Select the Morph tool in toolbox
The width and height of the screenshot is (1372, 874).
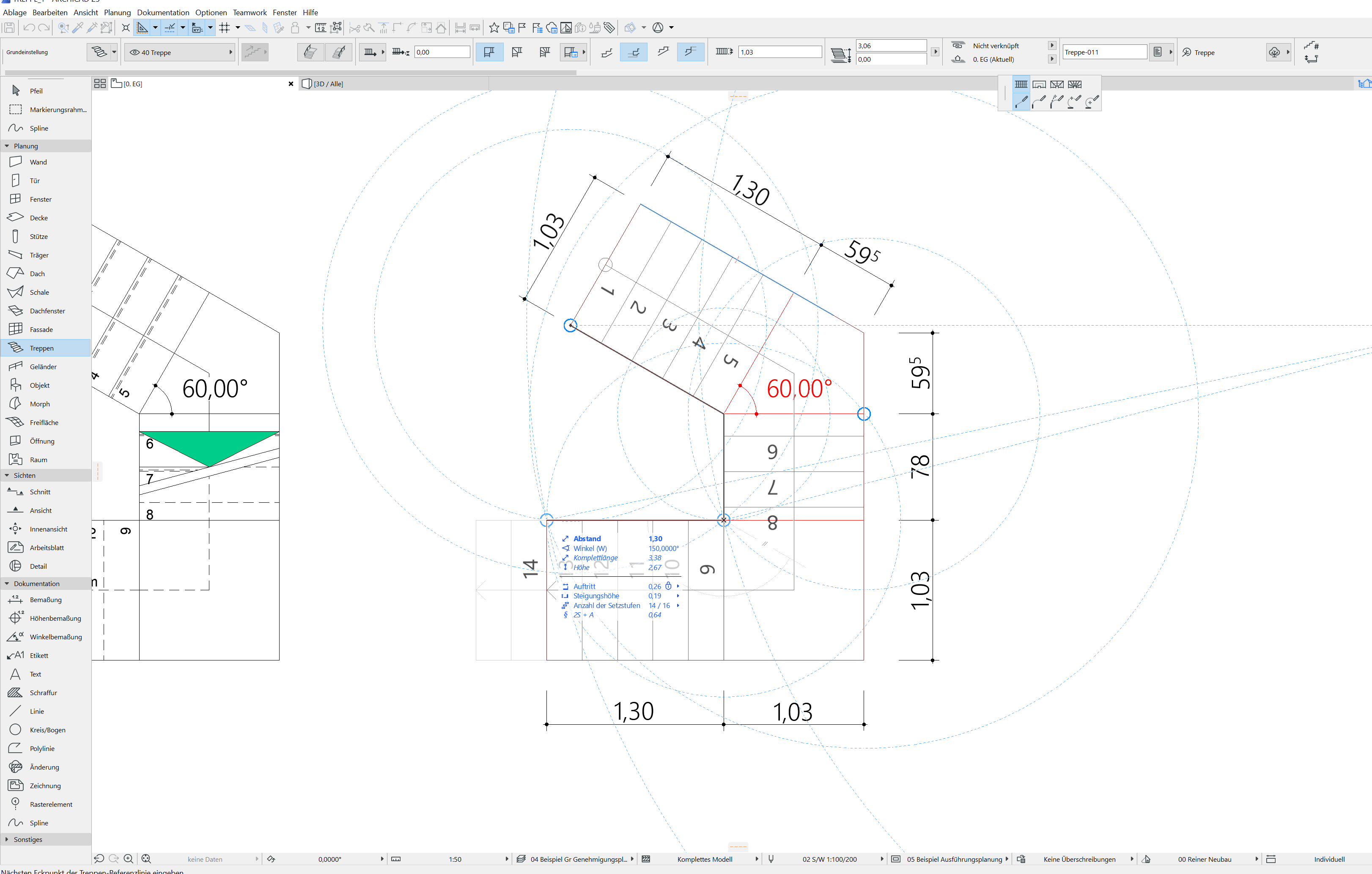pyautogui.click(x=39, y=404)
